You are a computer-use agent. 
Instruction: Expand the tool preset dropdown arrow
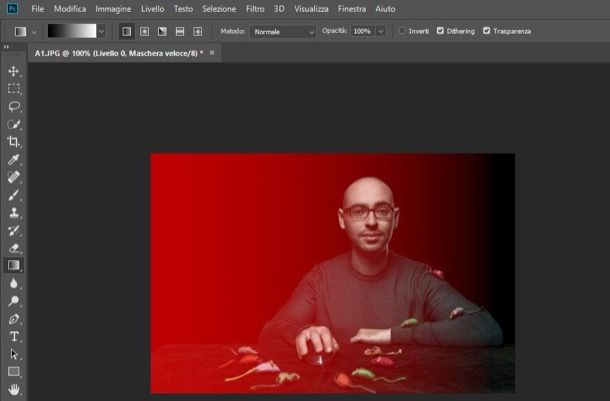pos(34,32)
